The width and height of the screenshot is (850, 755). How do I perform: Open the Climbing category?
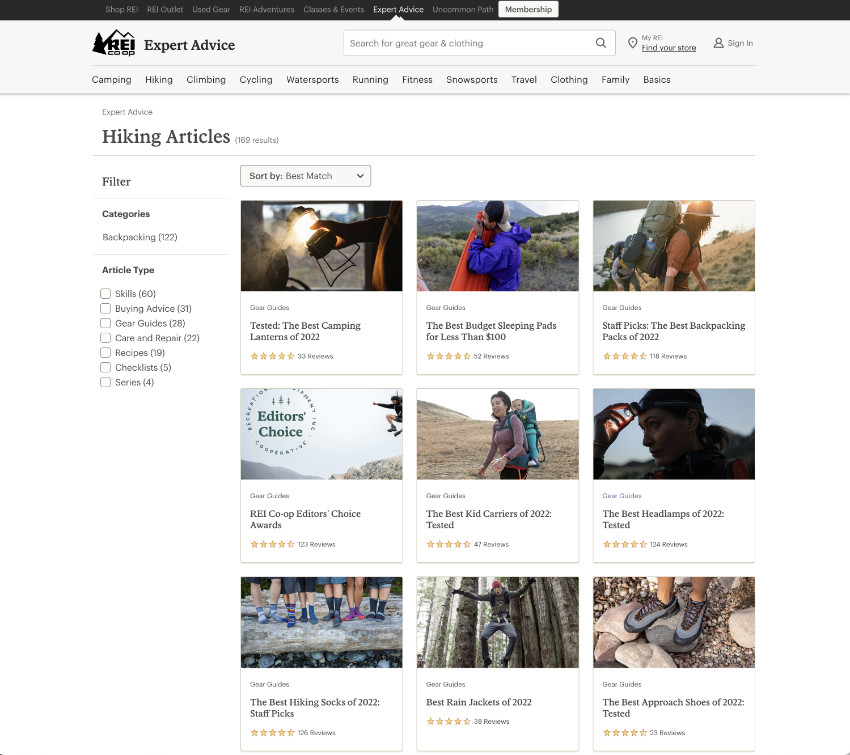coord(206,80)
